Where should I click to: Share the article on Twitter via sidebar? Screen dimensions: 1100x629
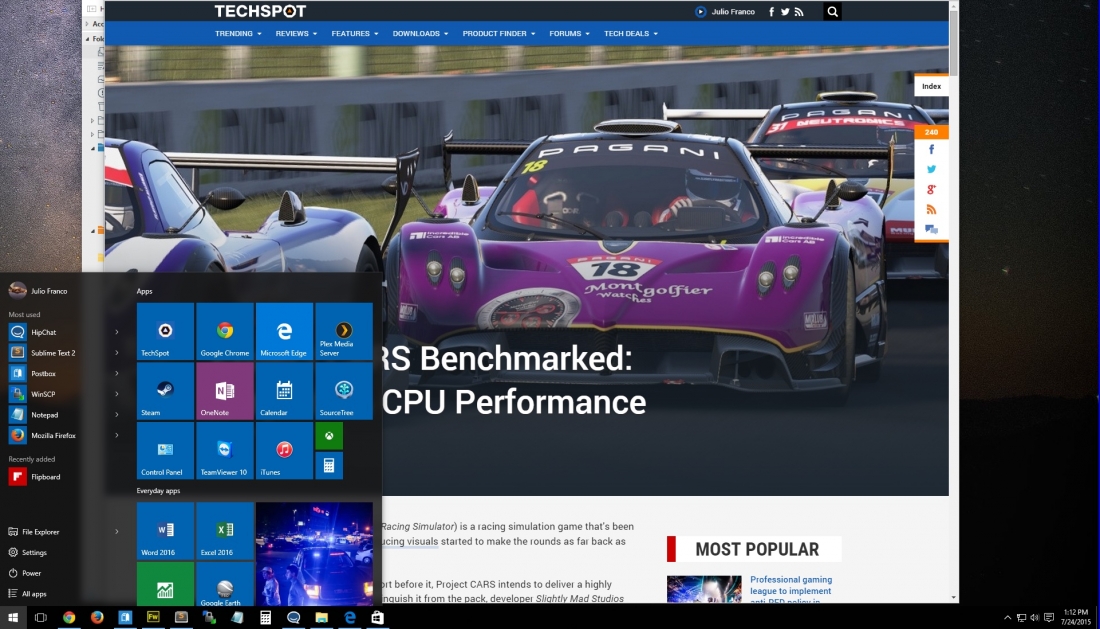932,169
